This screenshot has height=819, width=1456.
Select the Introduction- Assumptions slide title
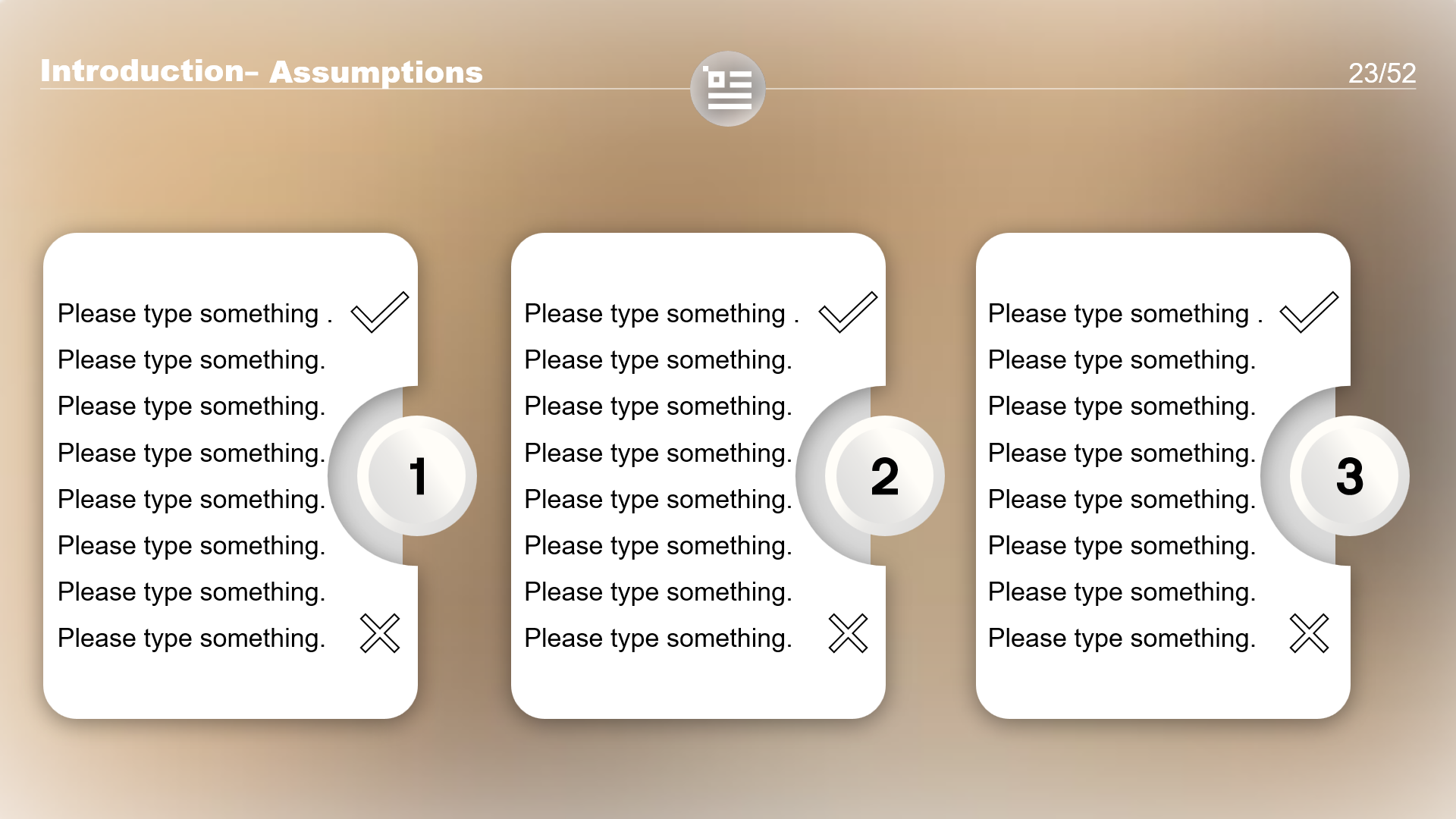tap(262, 71)
